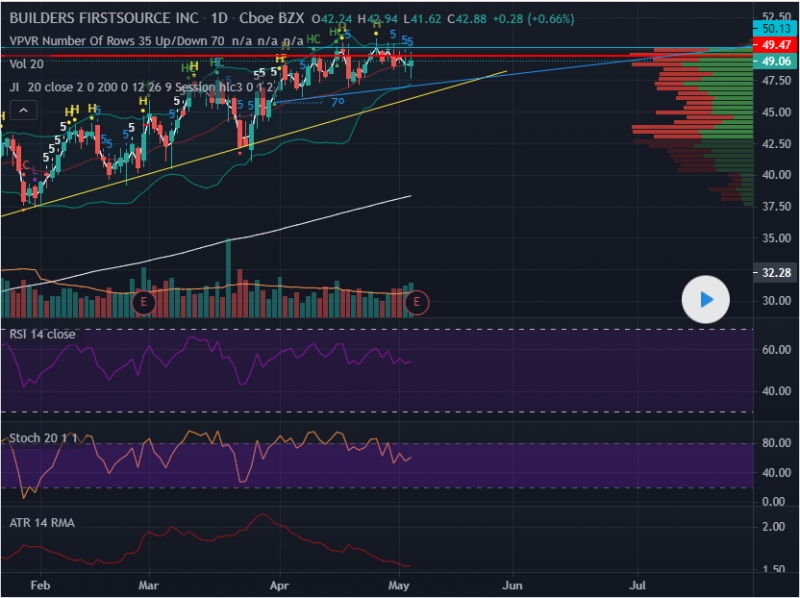Select the RSI 14 close pane label

pos(44,334)
